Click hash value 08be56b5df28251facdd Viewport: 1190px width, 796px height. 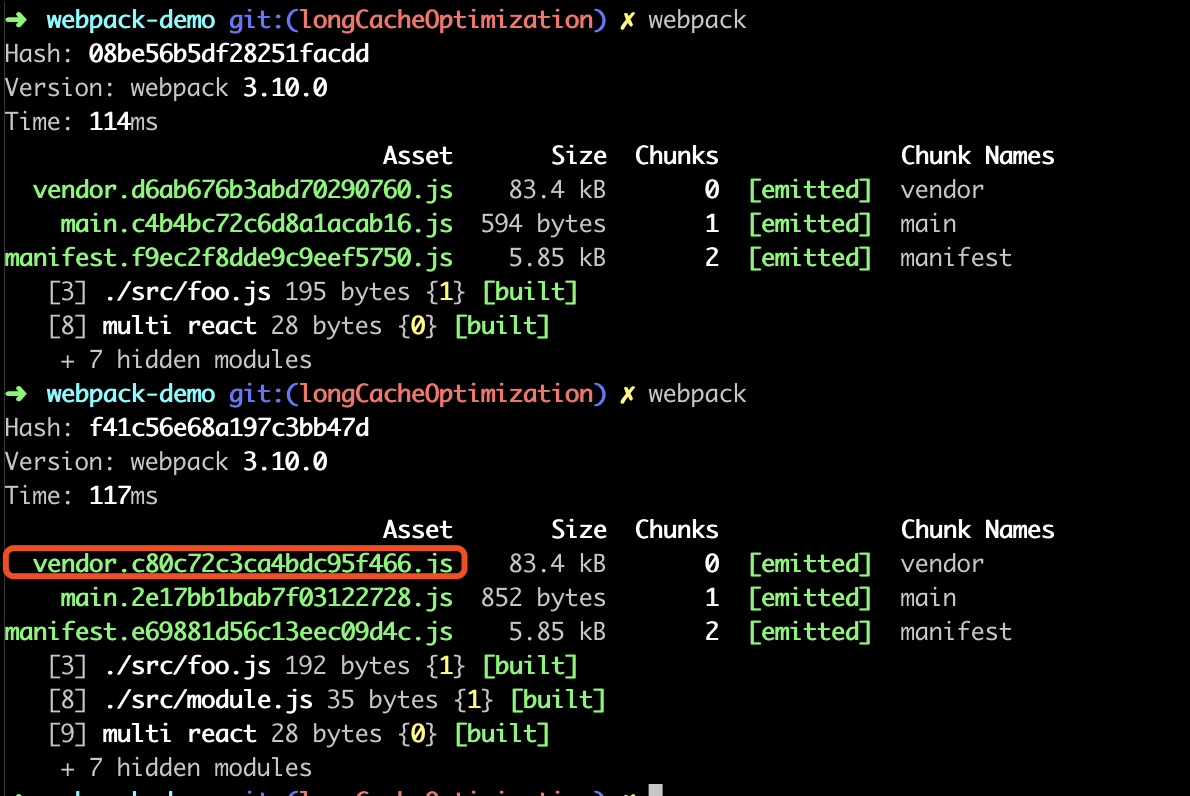228,54
